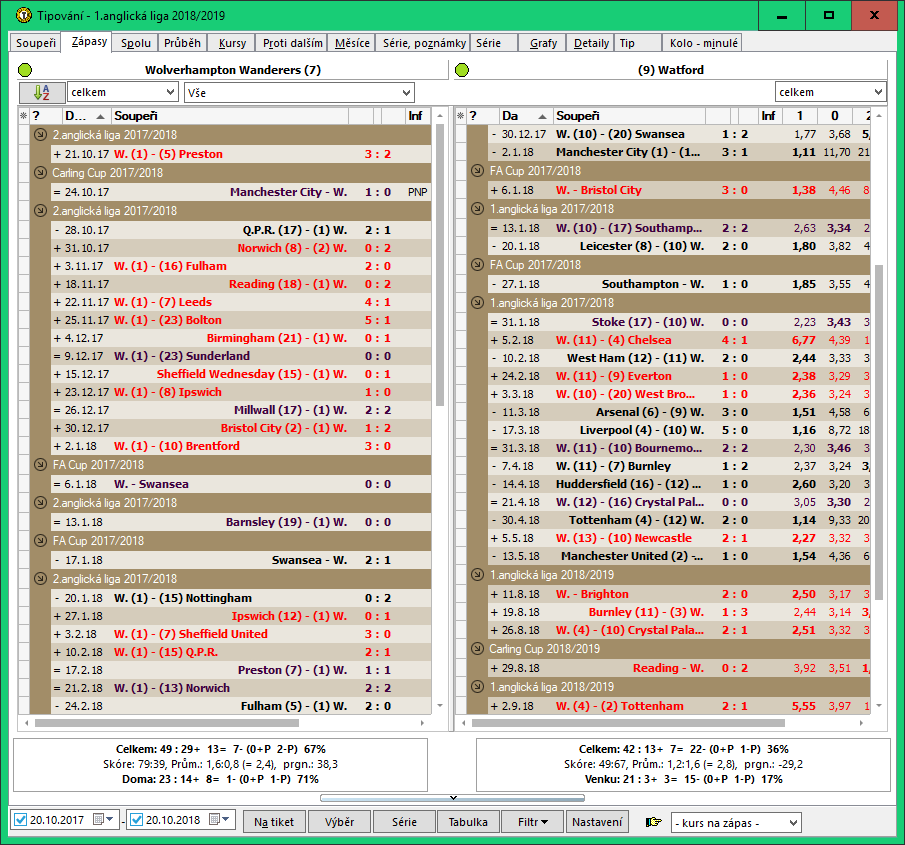Click the pointing hand icon in bottom bar

click(653, 822)
